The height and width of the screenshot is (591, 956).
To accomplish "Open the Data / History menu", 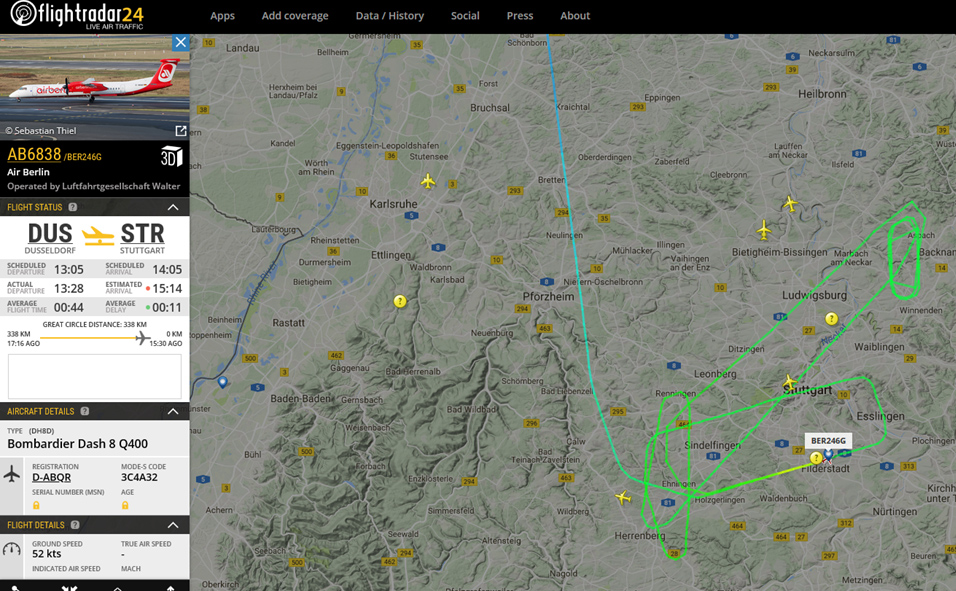I will [389, 16].
